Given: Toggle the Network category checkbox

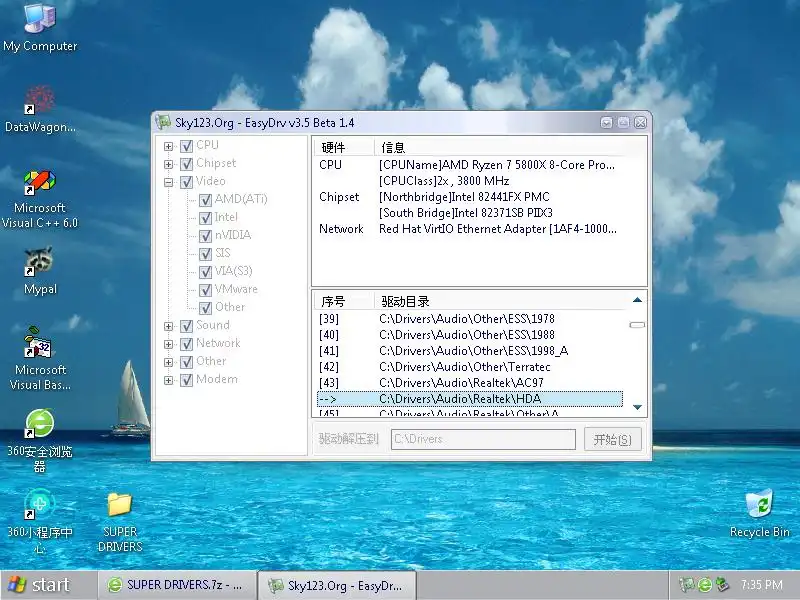Looking at the screenshot, I should pos(187,344).
